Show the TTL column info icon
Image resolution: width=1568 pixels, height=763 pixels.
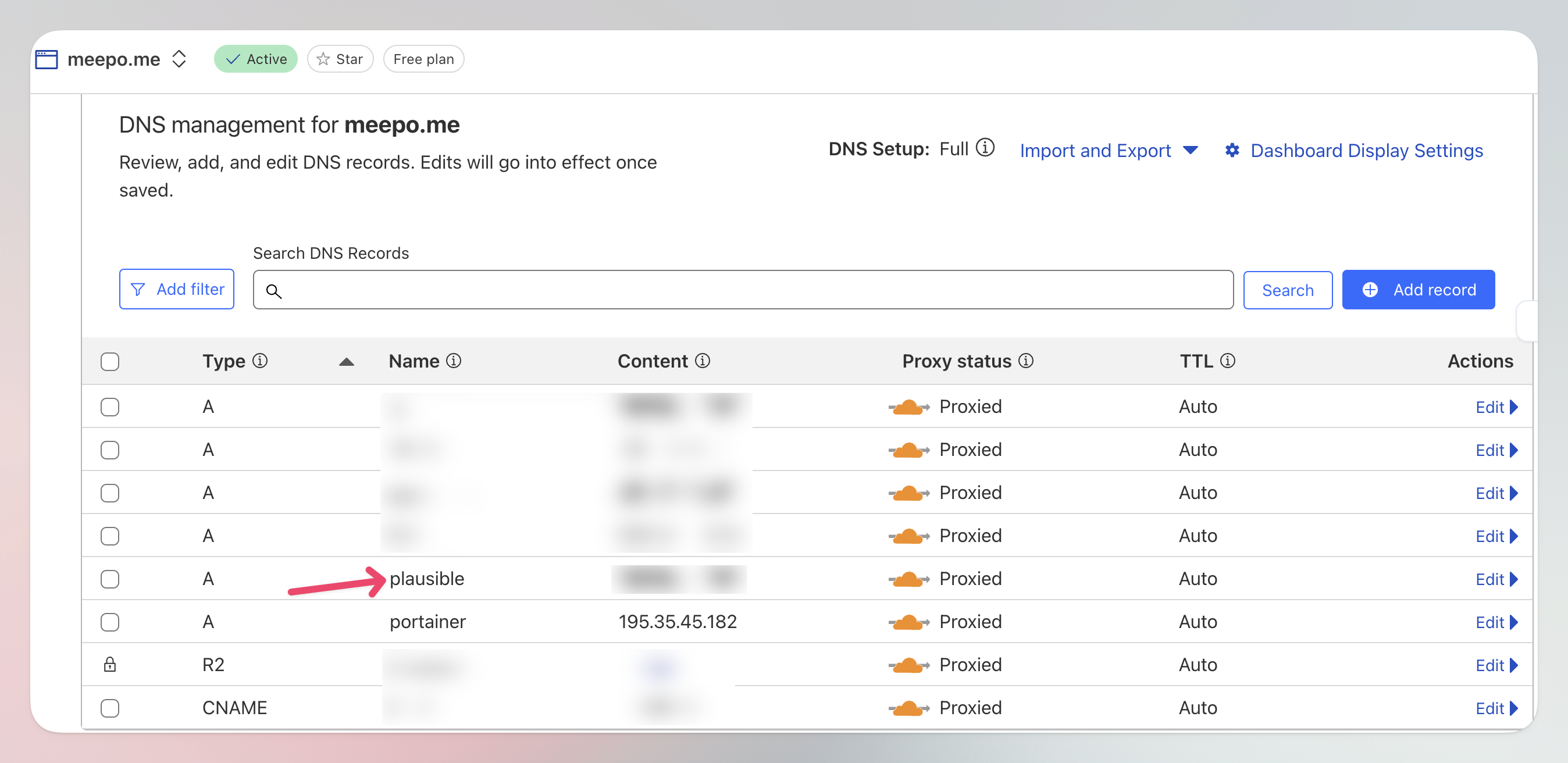[1228, 361]
